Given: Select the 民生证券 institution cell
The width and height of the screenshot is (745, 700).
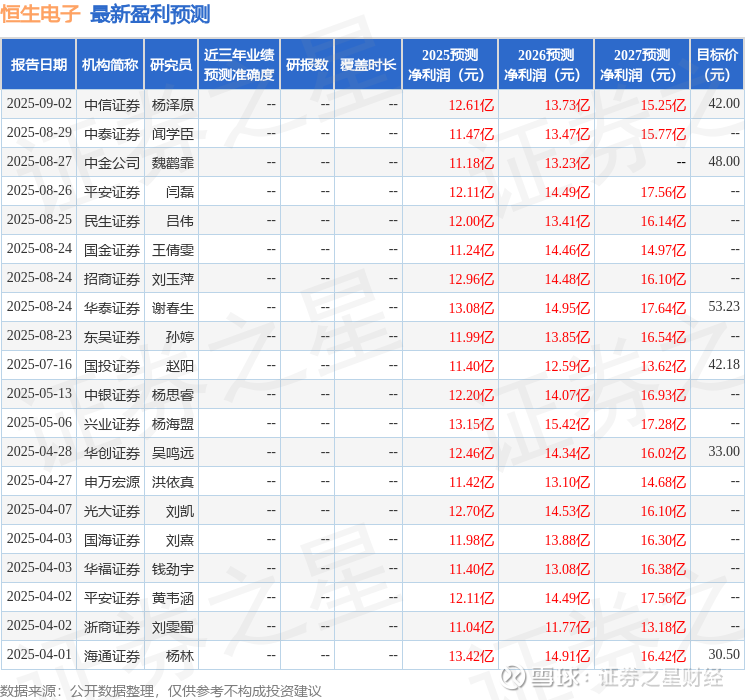Looking at the screenshot, I should 112,221.
